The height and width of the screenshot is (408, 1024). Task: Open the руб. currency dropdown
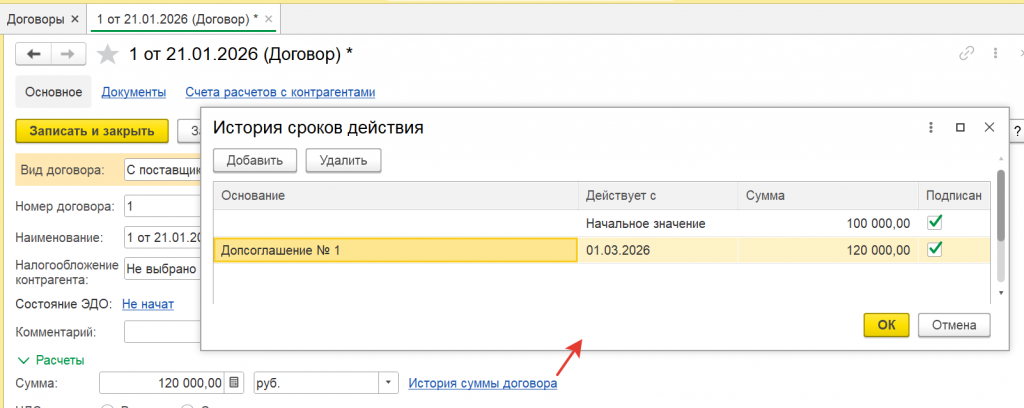point(388,382)
